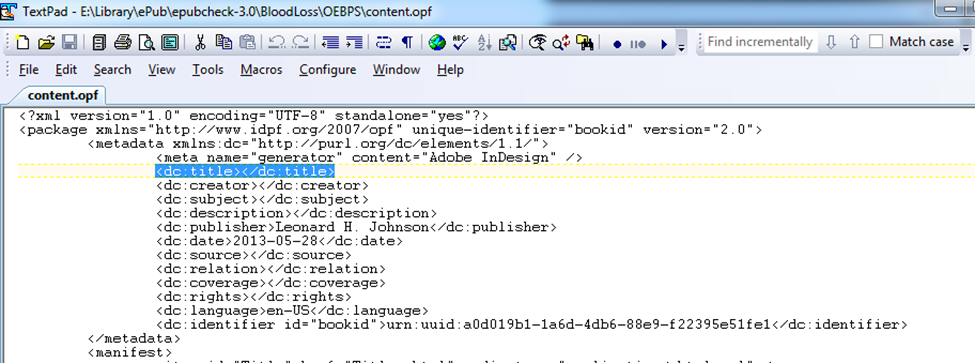Image resolution: width=975 pixels, height=363 pixels.
Task: Open the Help menu
Action: (451, 70)
